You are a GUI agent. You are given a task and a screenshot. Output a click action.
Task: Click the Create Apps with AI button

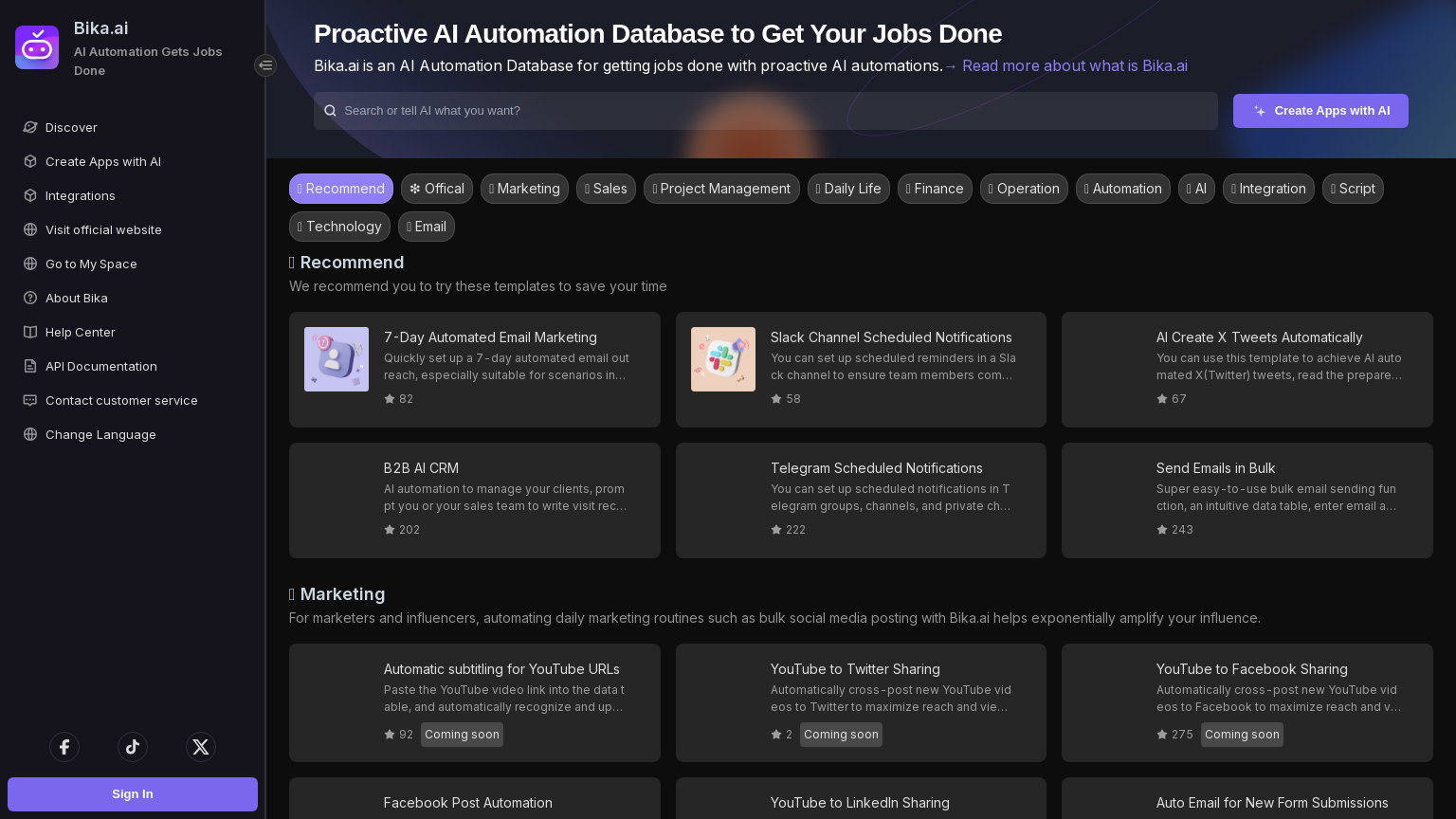click(1320, 111)
